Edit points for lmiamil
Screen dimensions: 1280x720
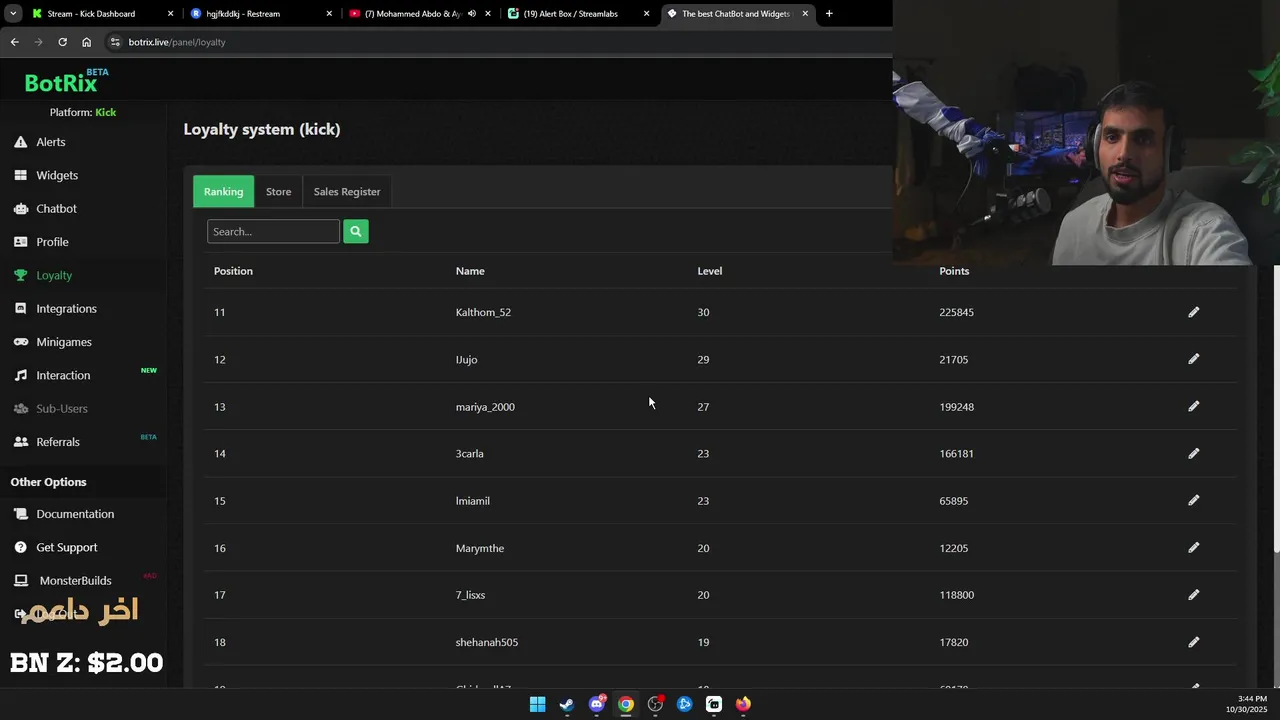click(1193, 500)
